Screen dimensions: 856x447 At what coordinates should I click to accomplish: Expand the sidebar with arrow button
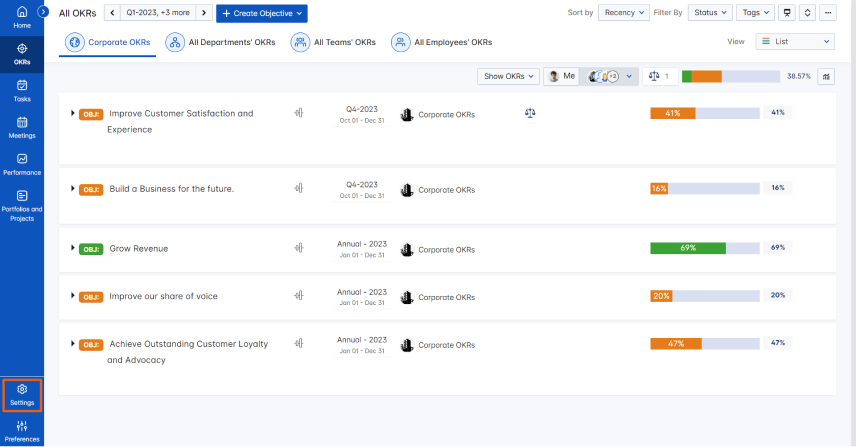point(43,11)
